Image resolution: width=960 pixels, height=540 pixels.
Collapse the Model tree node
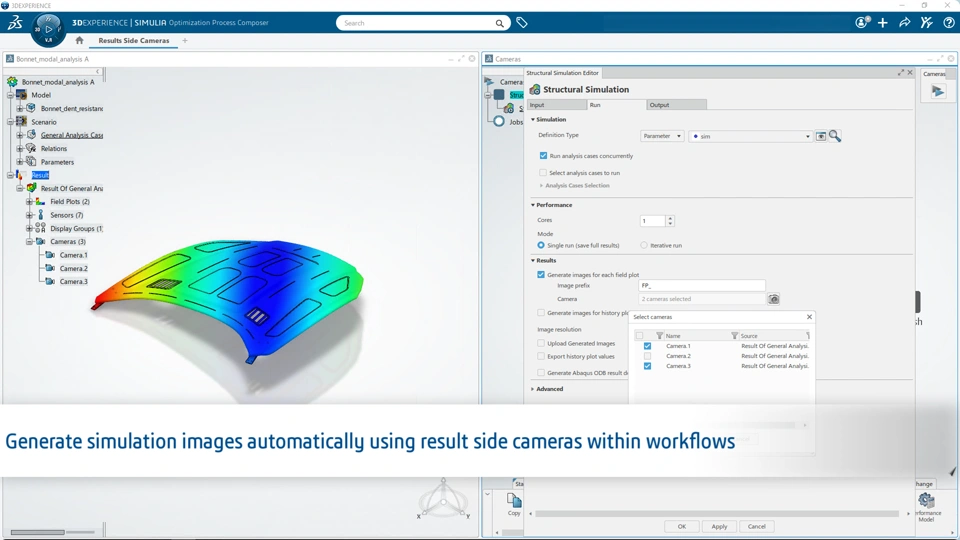click(10, 95)
